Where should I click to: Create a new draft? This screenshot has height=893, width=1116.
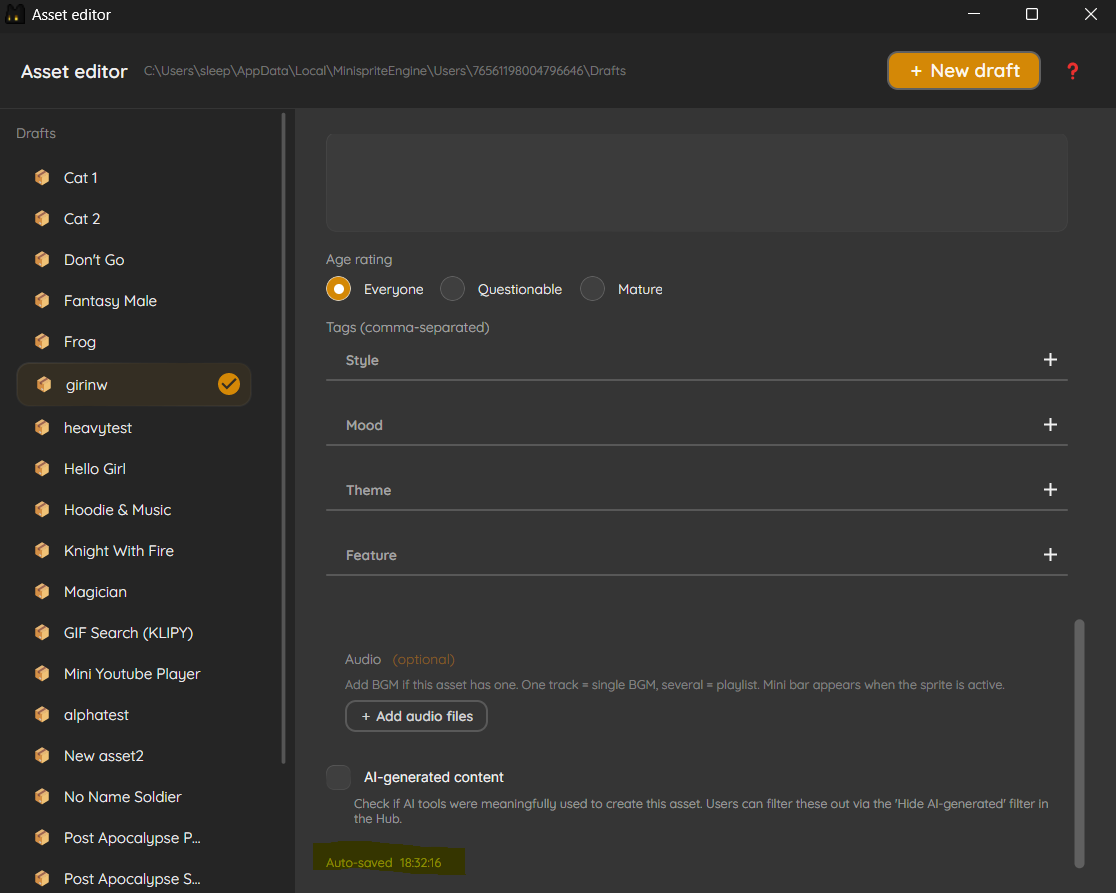pos(964,70)
